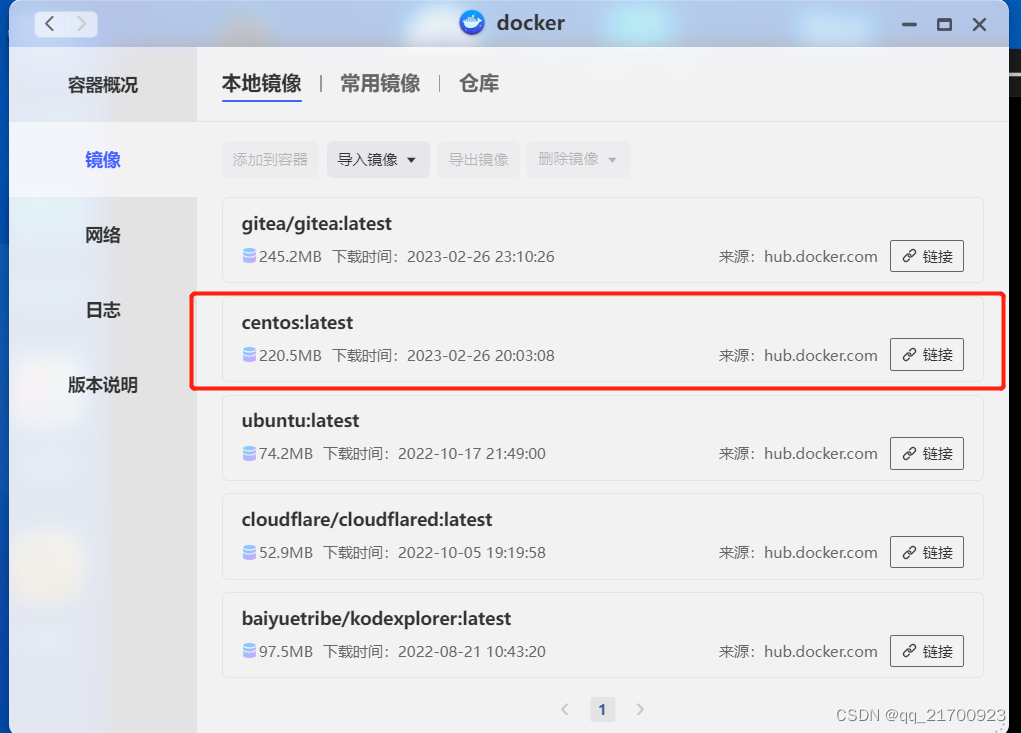1021x733 pixels.
Task: Click hub.docker.com source in centos row
Action: click(820, 355)
